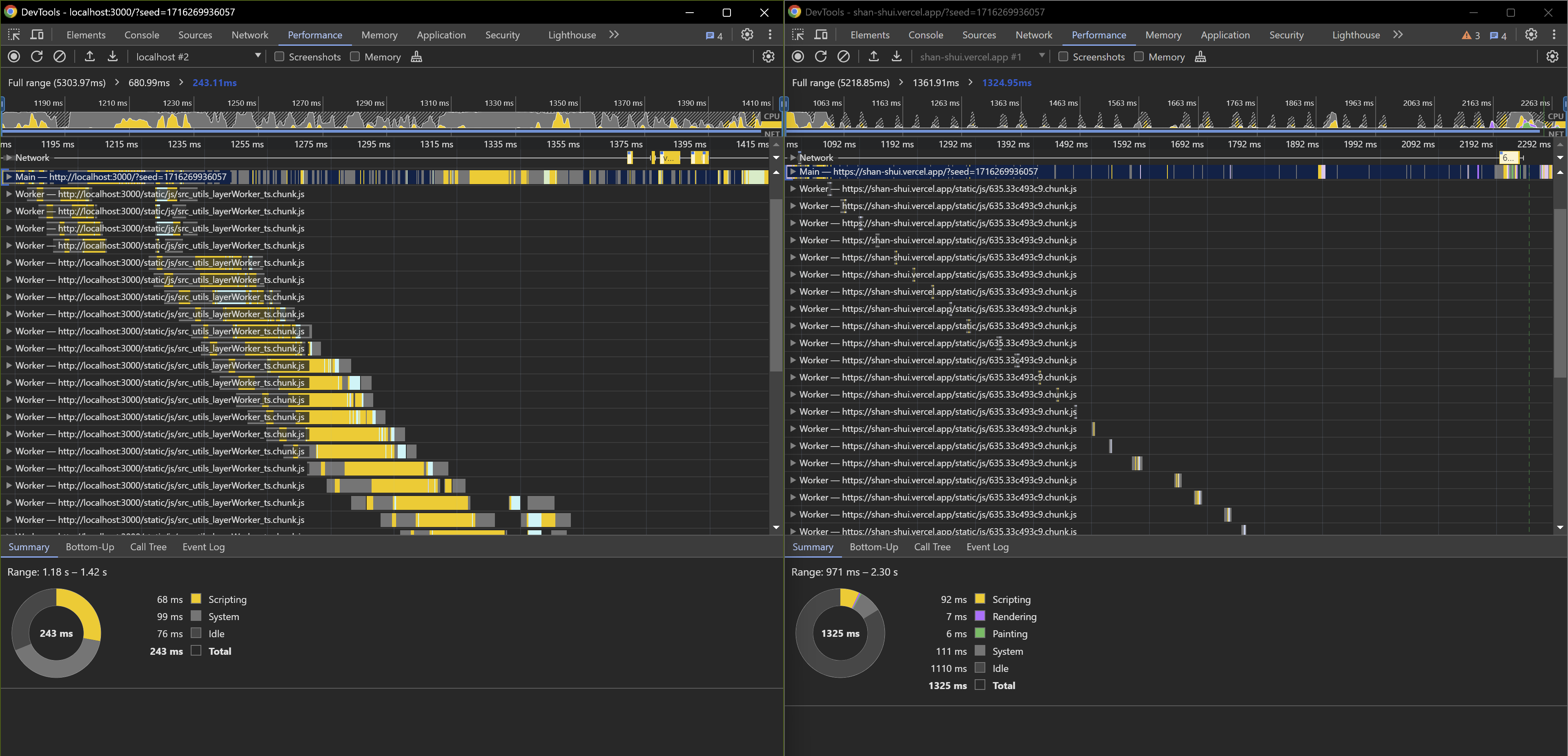Expand the Main localhost:3000 track
Viewport: 1568px width, 756px height.
(9, 177)
